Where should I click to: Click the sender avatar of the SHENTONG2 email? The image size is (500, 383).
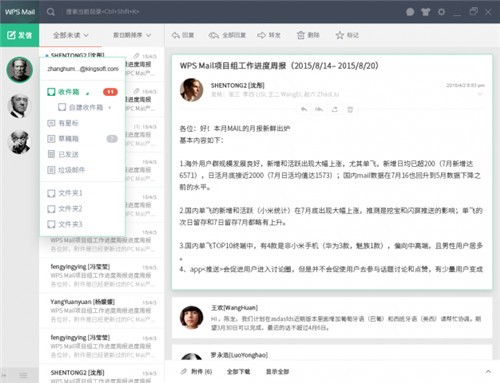pyautogui.click(x=191, y=90)
